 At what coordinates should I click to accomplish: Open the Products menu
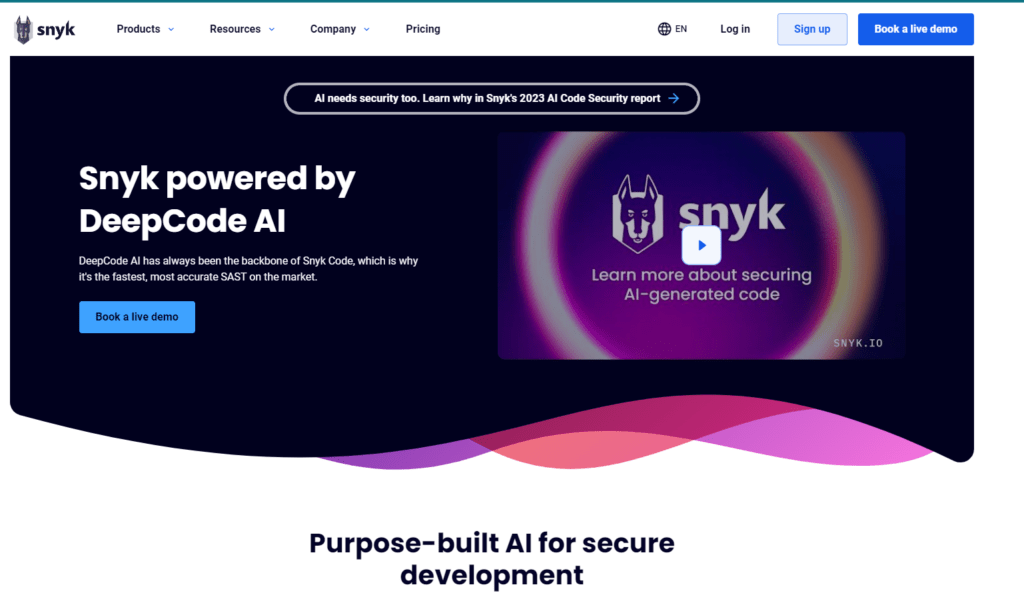coord(145,29)
